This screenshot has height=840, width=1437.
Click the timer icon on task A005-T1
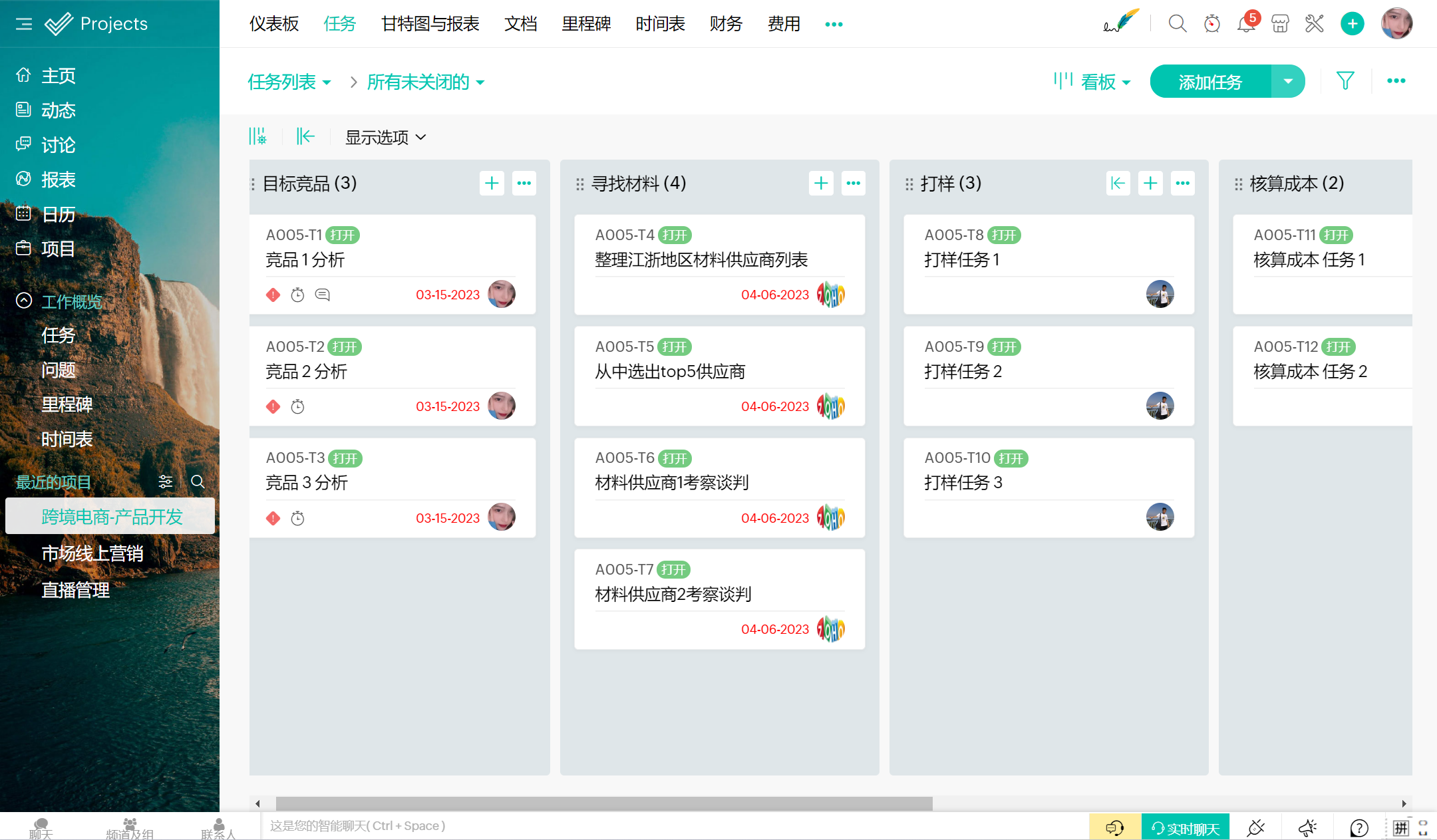(297, 295)
